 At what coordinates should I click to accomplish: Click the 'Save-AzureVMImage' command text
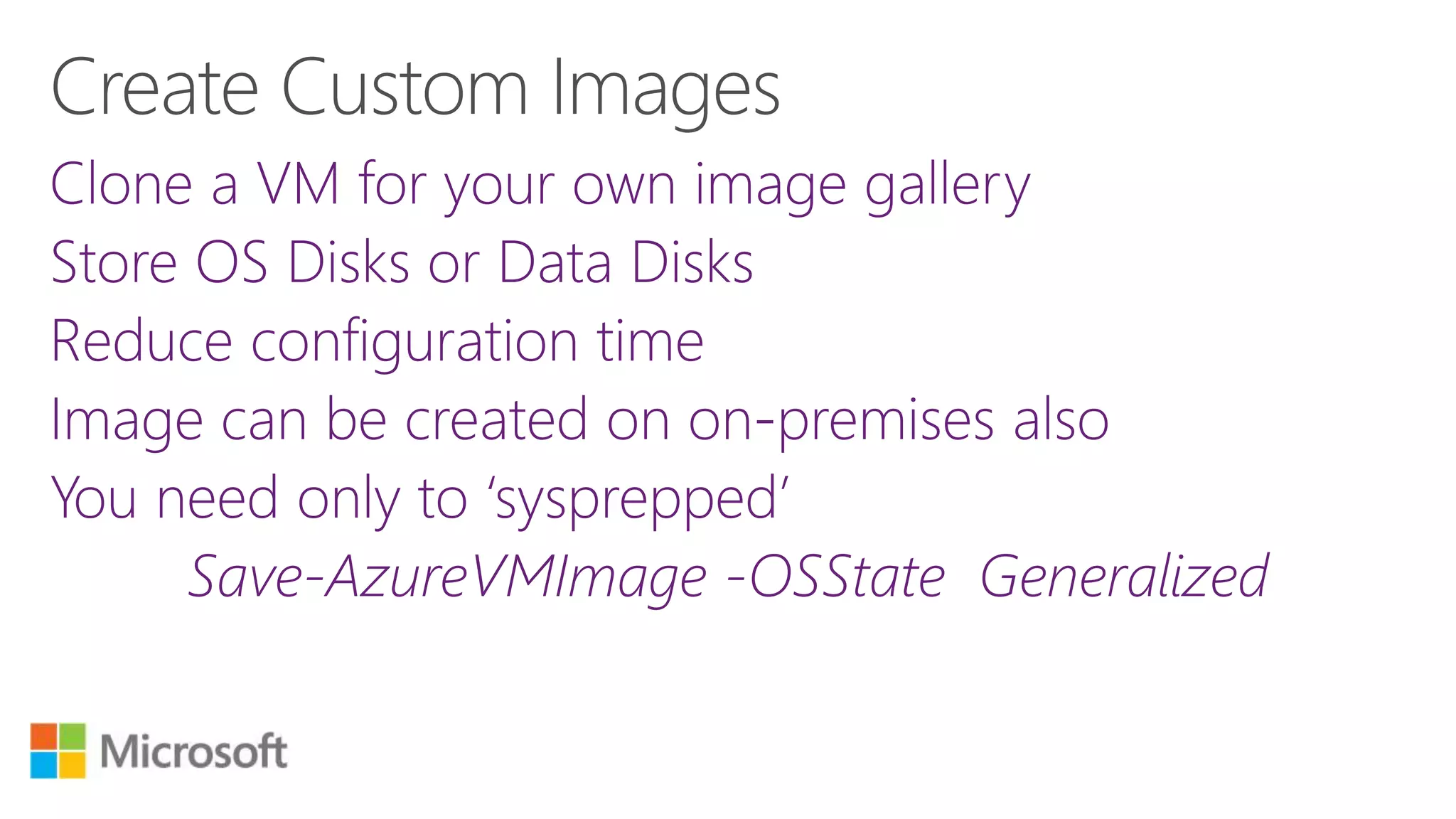tap(448, 577)
